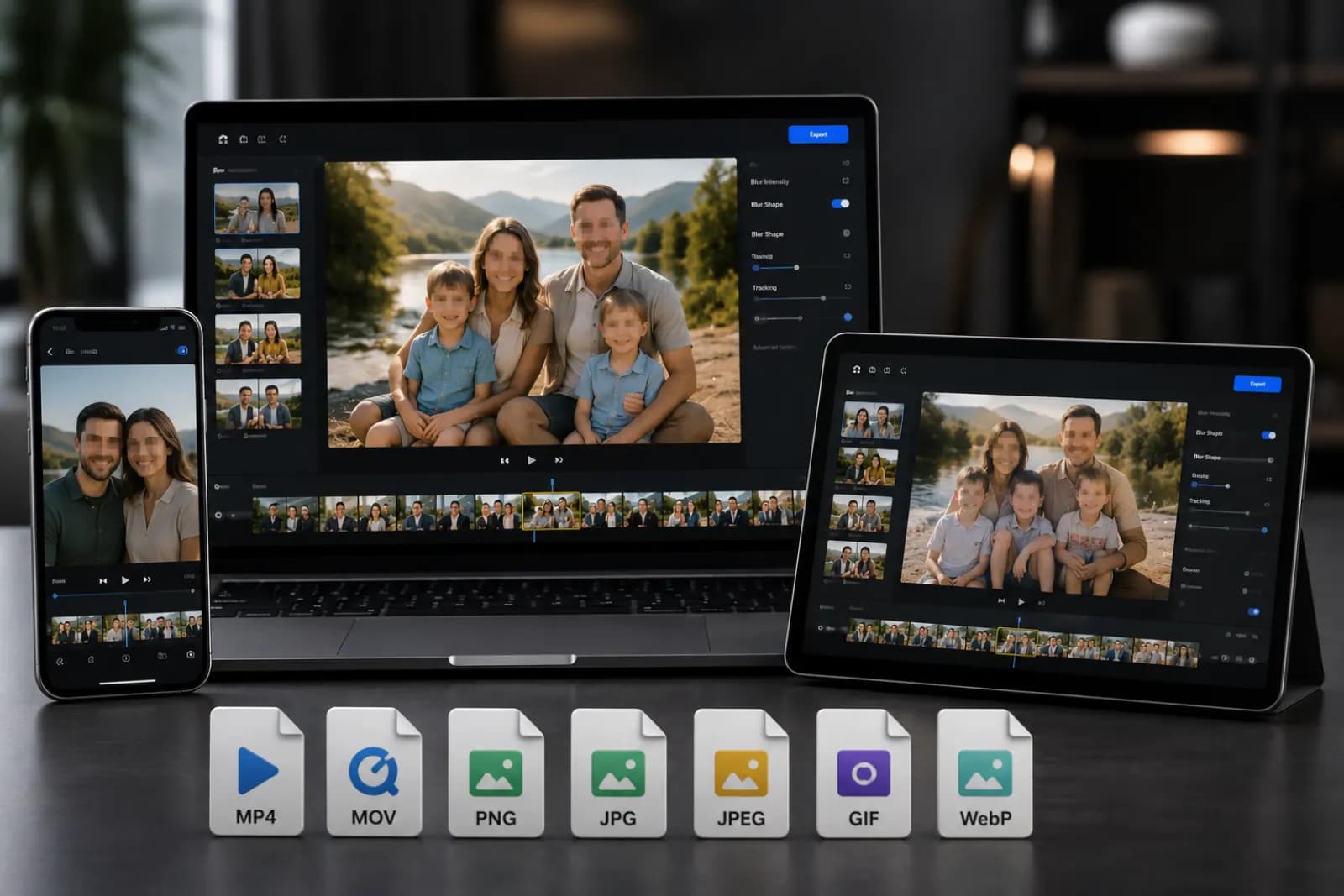
Task: Click the JPG file format icon
Action: (x=618, y=773)
